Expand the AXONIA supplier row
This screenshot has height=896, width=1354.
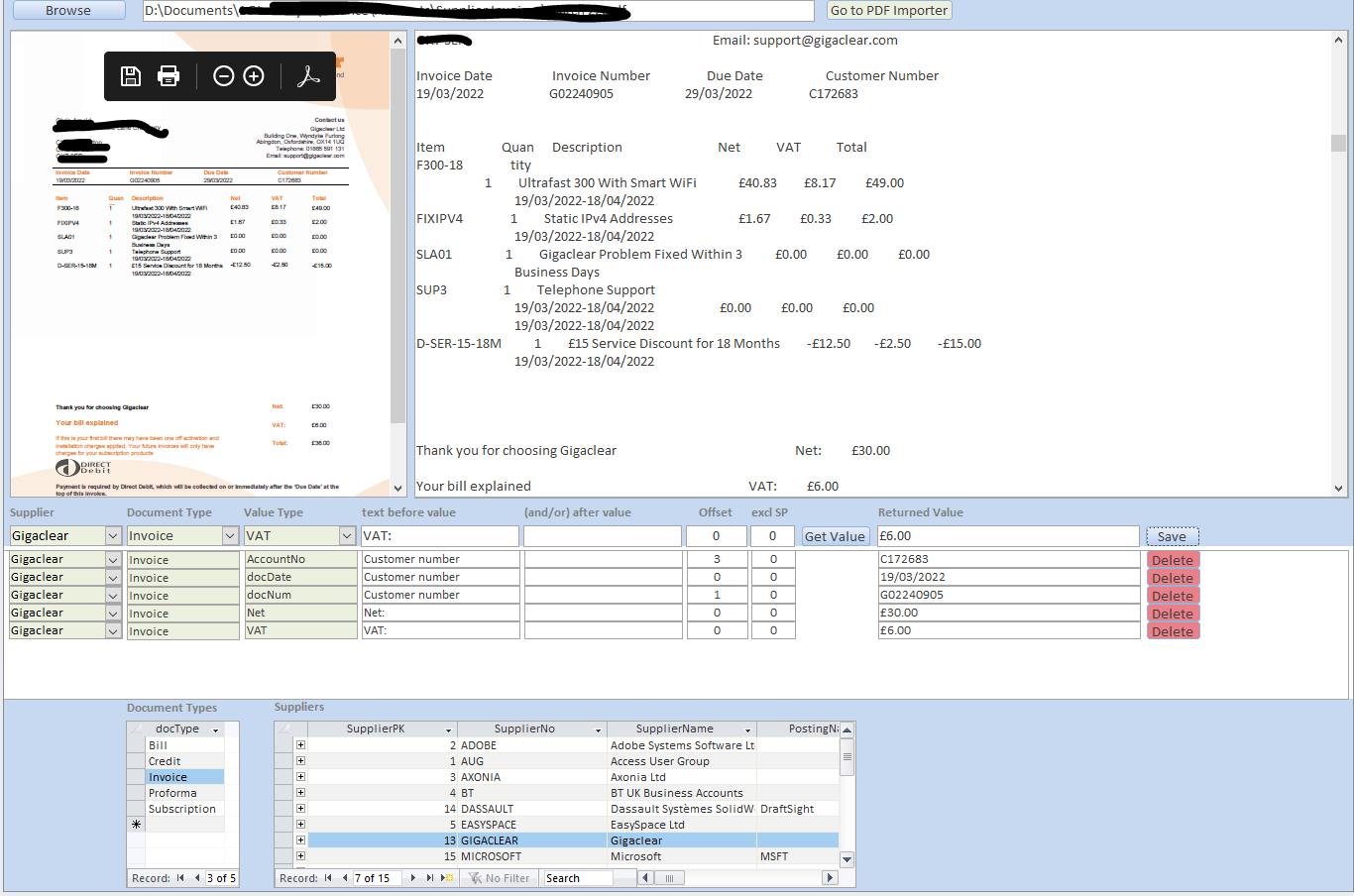point(300,777)
